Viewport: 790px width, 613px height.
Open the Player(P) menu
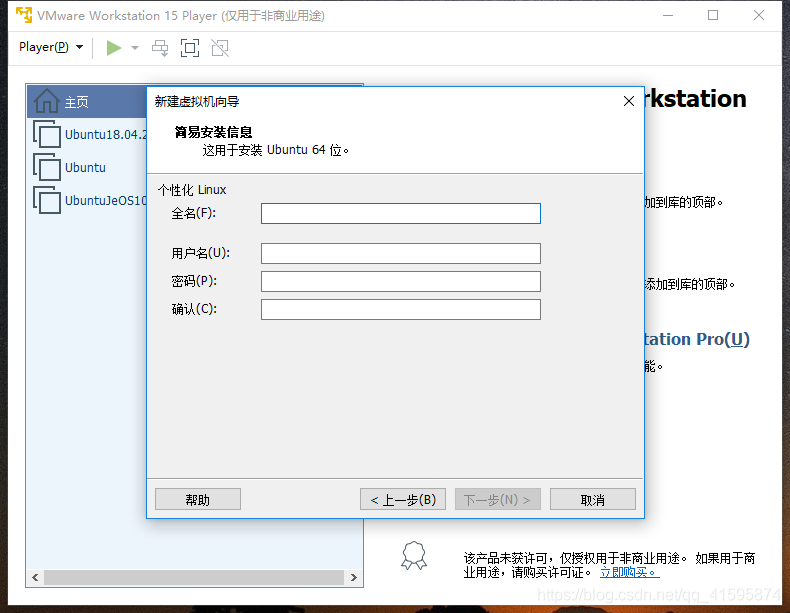(x=50, y=47)
